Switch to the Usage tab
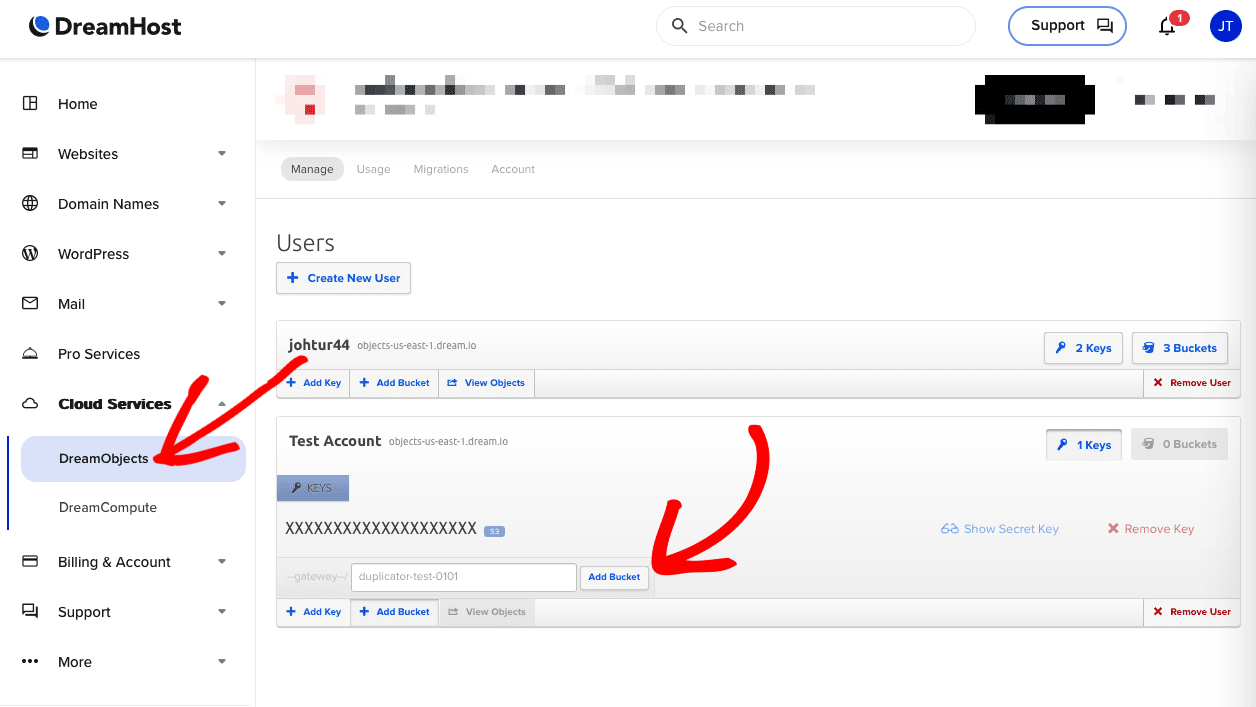 coord(373,170)
